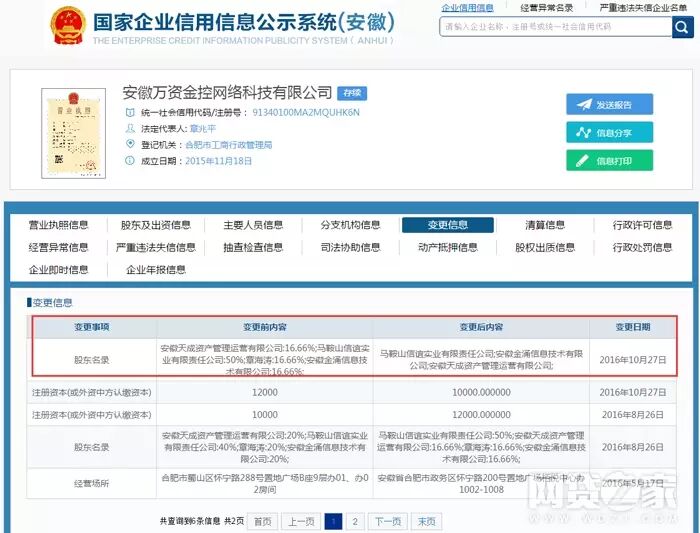Open the 严重违法失信企业名单 top link

[x=643, y=8]
